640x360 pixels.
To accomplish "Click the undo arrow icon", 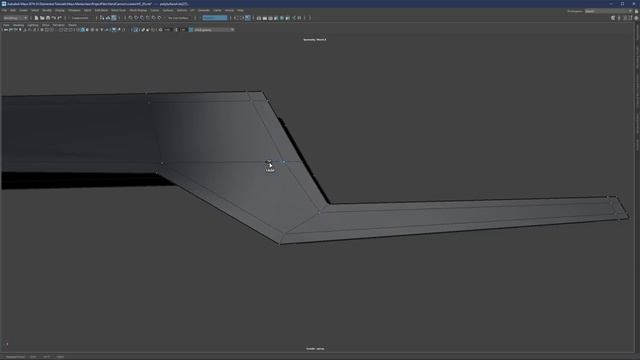I will pos(53,18).
